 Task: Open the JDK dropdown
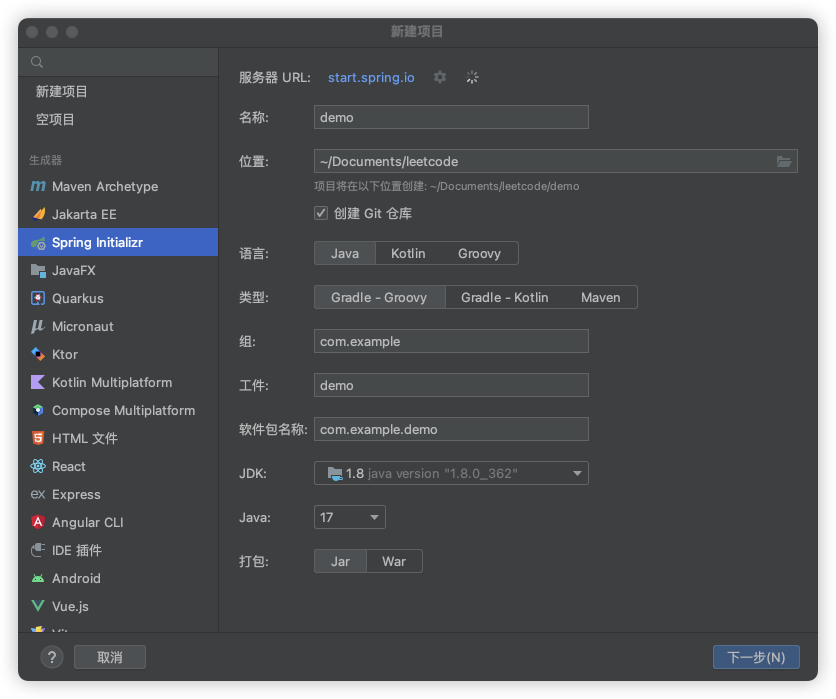click(451, 473)
